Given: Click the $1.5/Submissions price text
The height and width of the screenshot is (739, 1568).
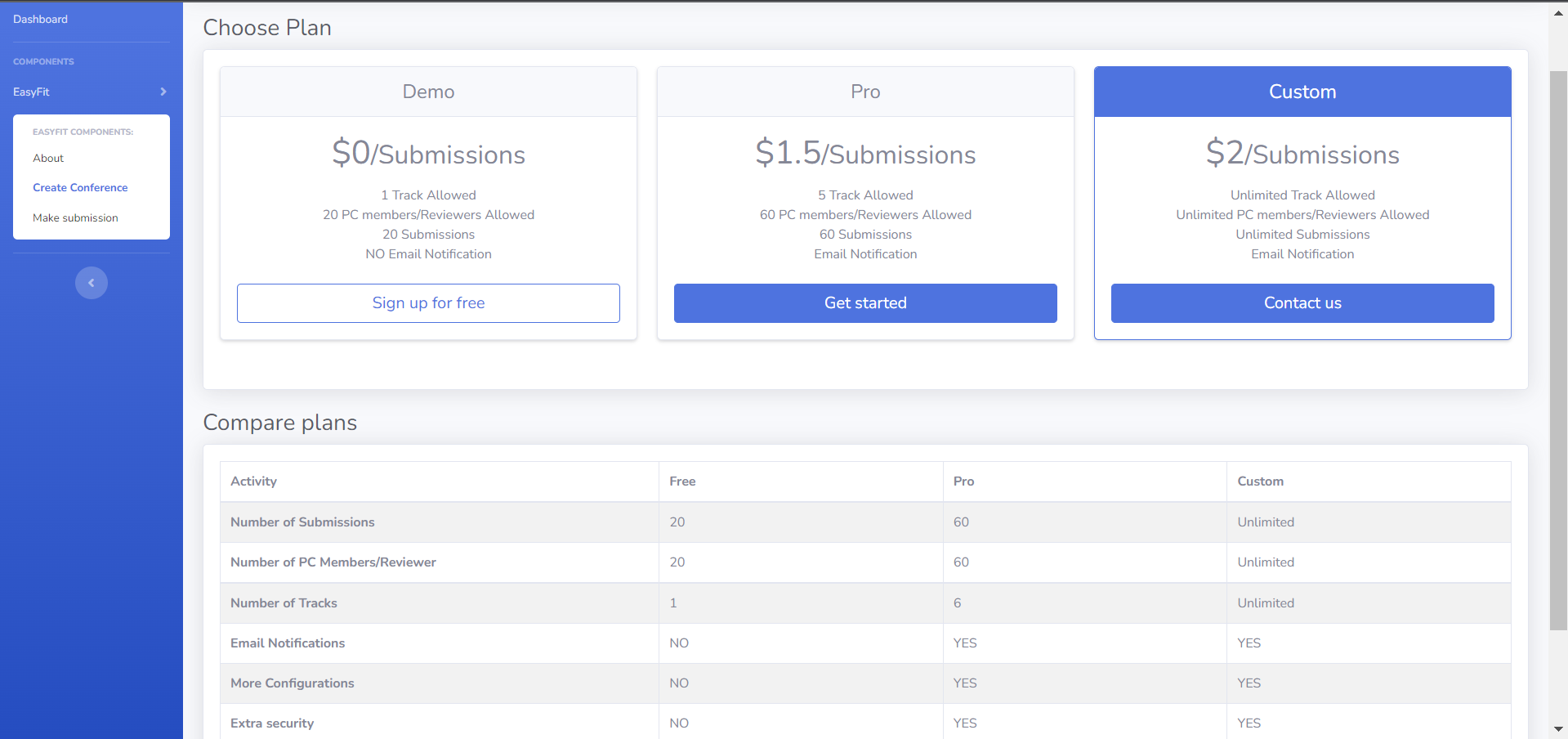Looking at the screenshot, I should (865, 153).
